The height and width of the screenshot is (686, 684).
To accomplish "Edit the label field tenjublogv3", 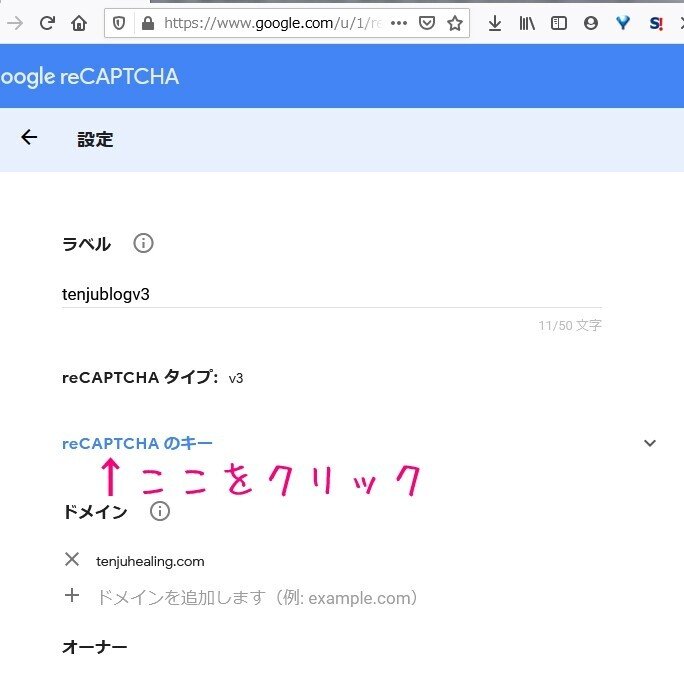I will pyautogui.click(x=332, y=294).
